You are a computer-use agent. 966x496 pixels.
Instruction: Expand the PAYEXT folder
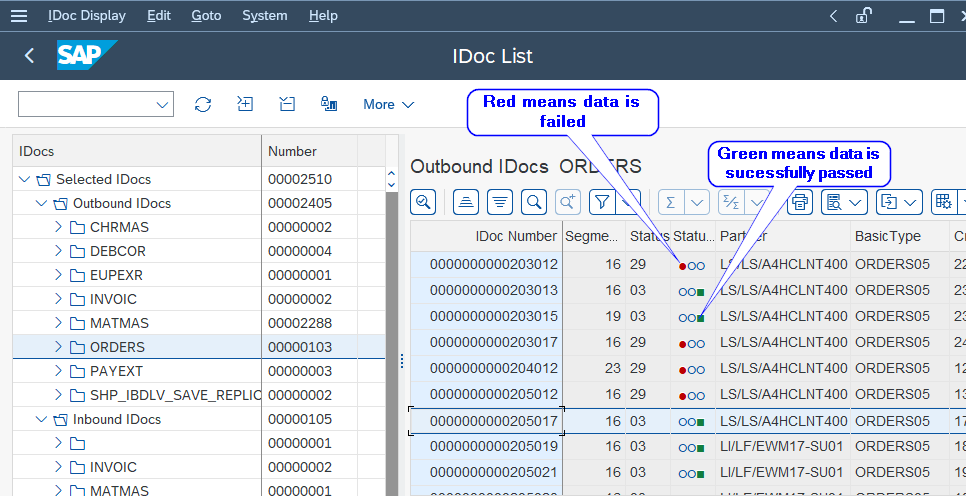[x=59, y=371]
